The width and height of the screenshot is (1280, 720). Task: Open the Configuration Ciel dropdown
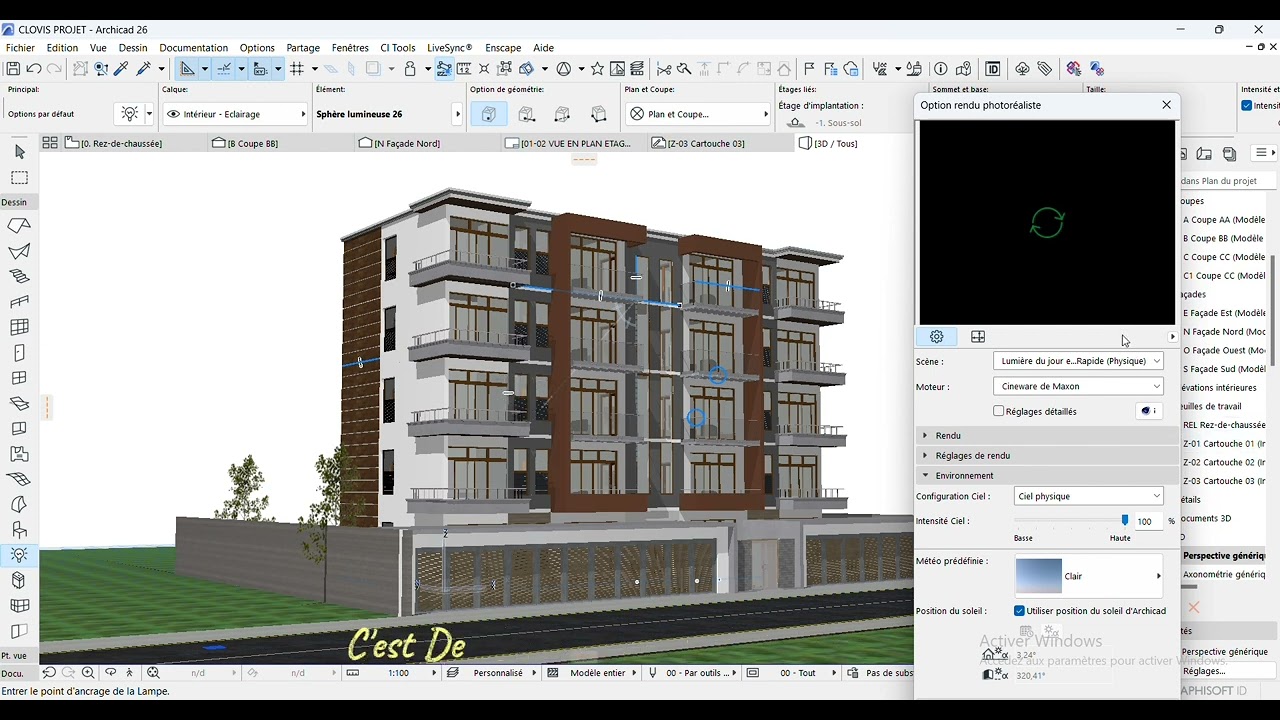pyautogui.click(x=1088, y=496)
